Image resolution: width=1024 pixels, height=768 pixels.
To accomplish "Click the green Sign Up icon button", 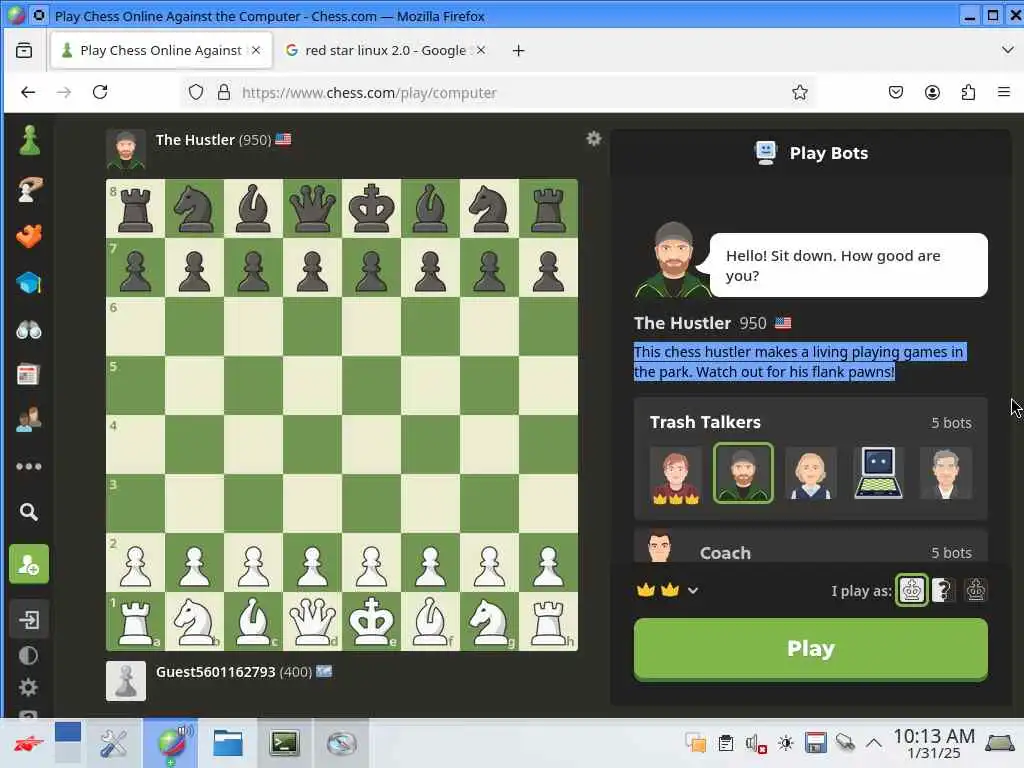I will point(29,564).
